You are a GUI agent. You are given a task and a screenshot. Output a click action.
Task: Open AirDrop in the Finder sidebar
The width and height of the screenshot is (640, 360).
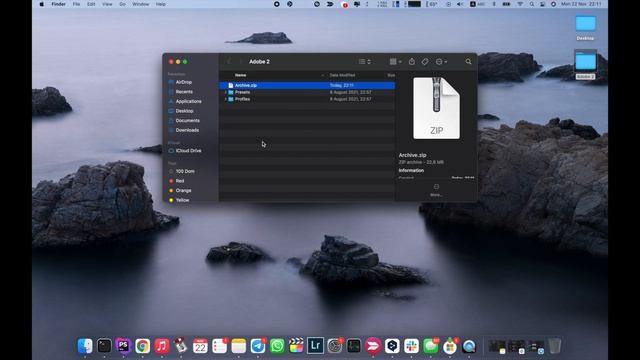coord(183,82)
